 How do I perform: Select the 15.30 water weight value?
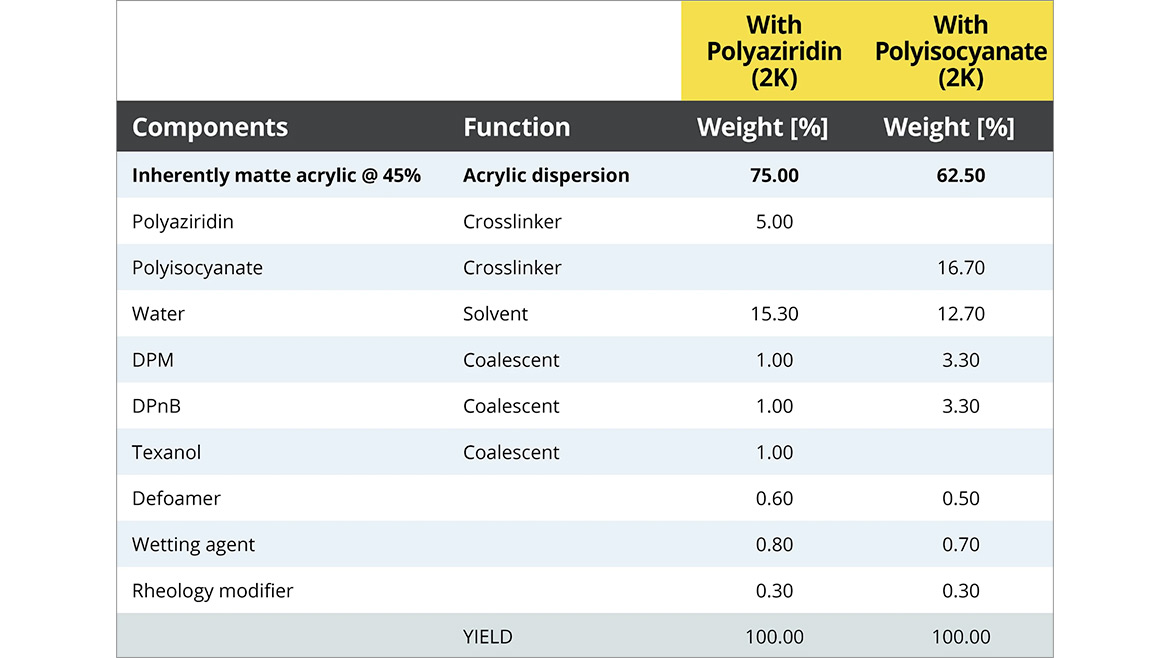point(774,314)
